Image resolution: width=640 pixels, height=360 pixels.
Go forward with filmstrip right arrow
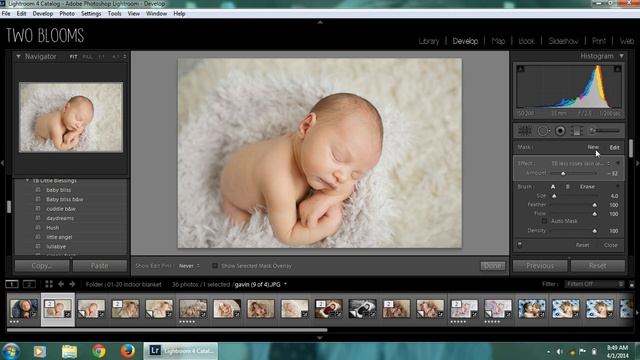(72, 284)
